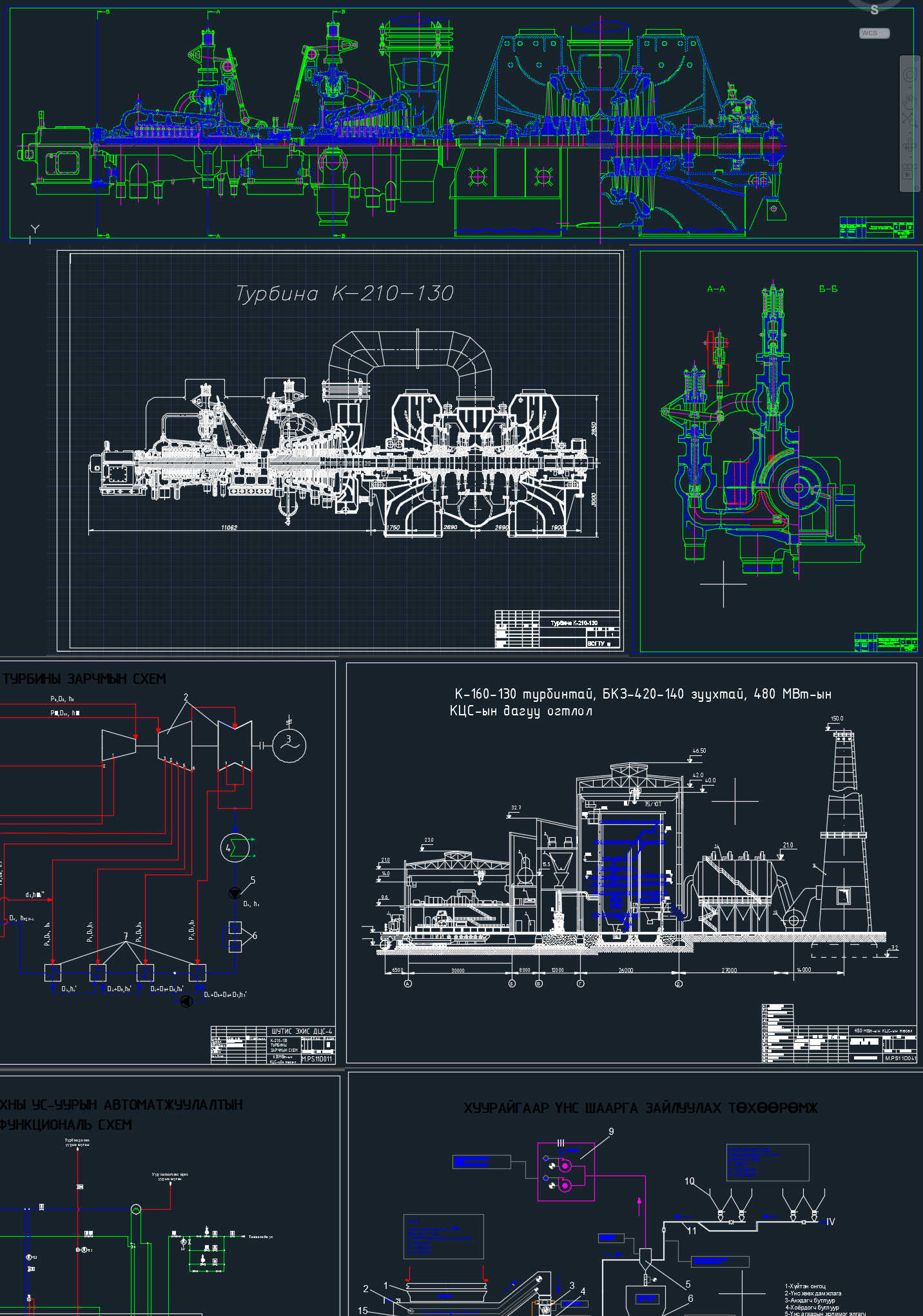
Task: Expand the SteeringWheels options arrow
Action: tap(910, 88)
